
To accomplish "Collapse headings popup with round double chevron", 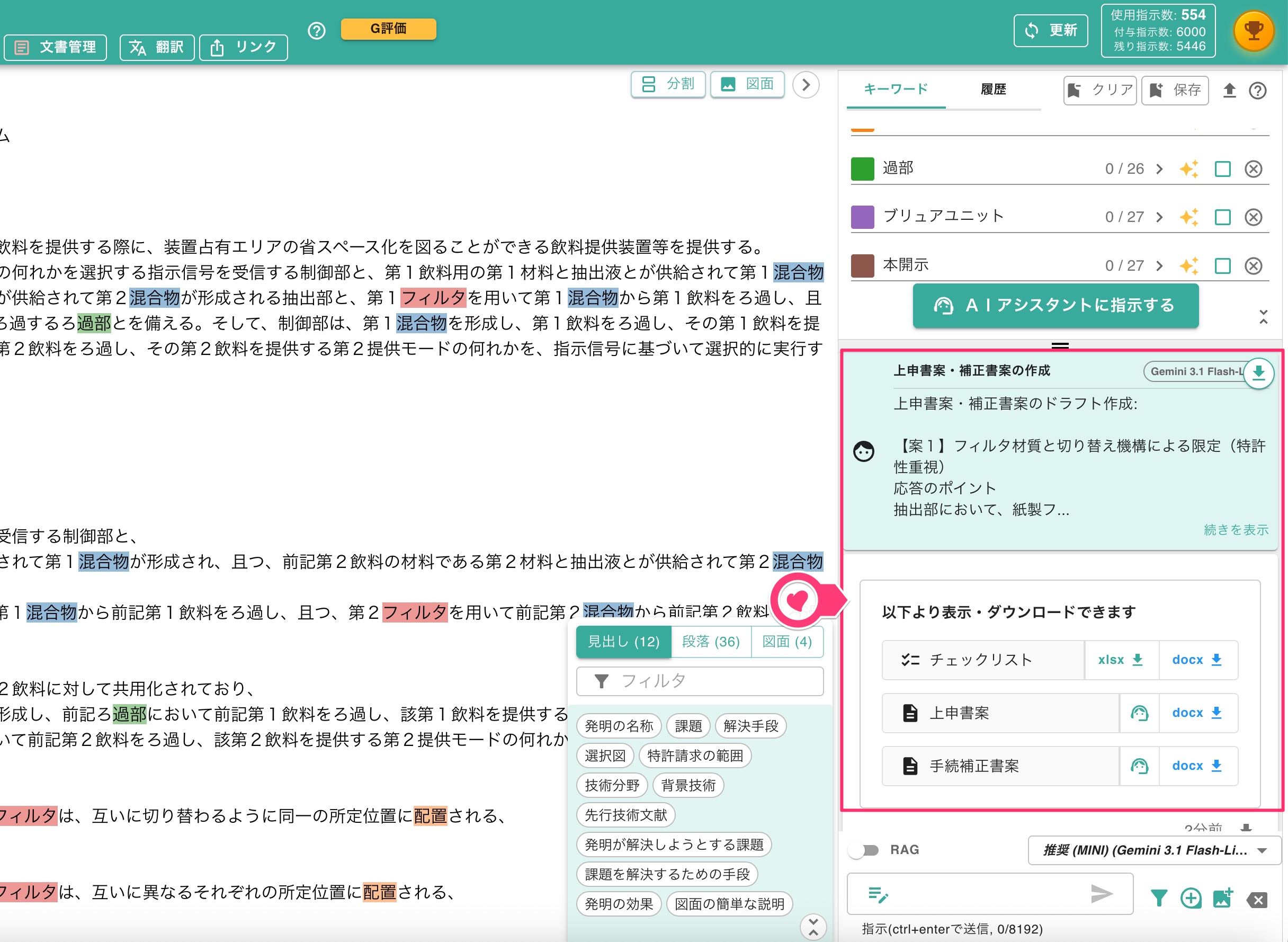I will 813,928.
